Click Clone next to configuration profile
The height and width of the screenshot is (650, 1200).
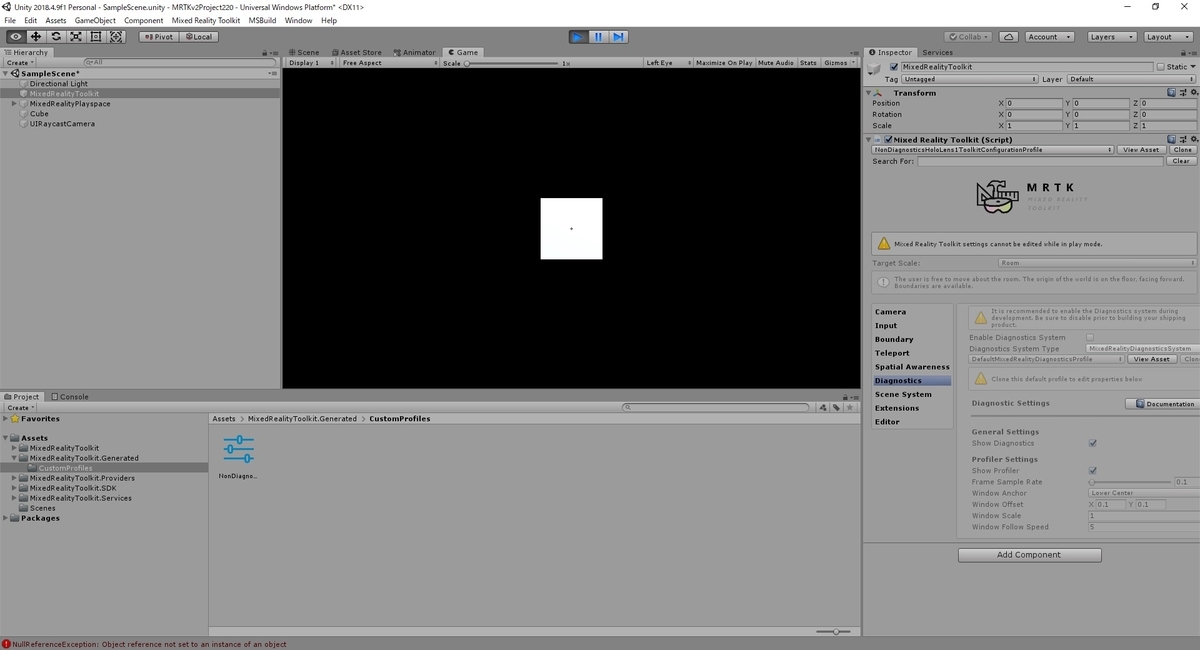coord(1183,150)
